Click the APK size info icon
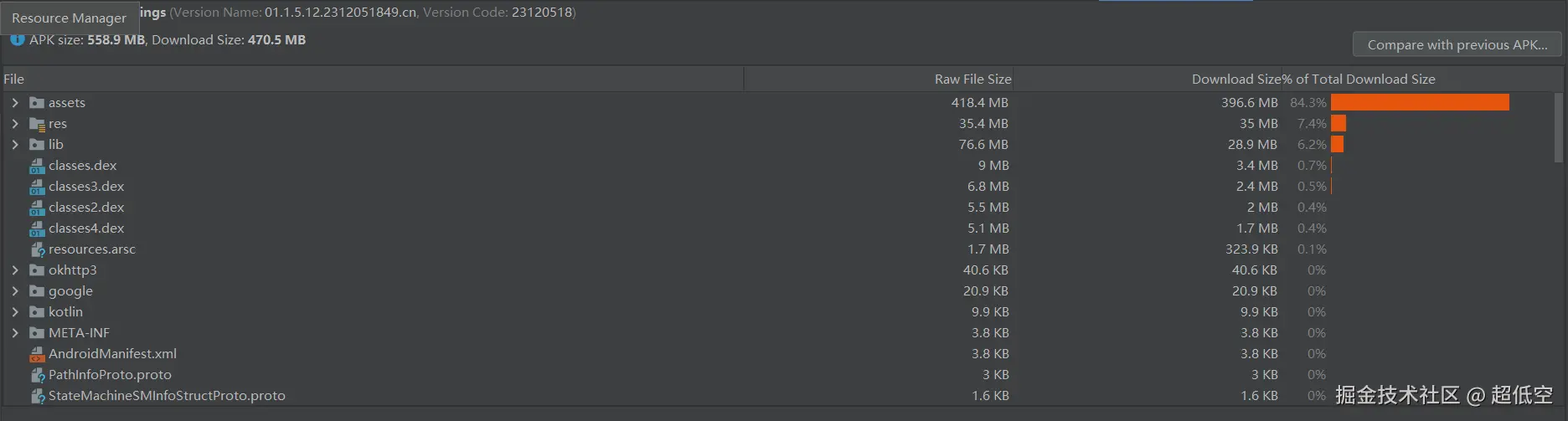This screenshot has height=421, width=1568. 17,39
